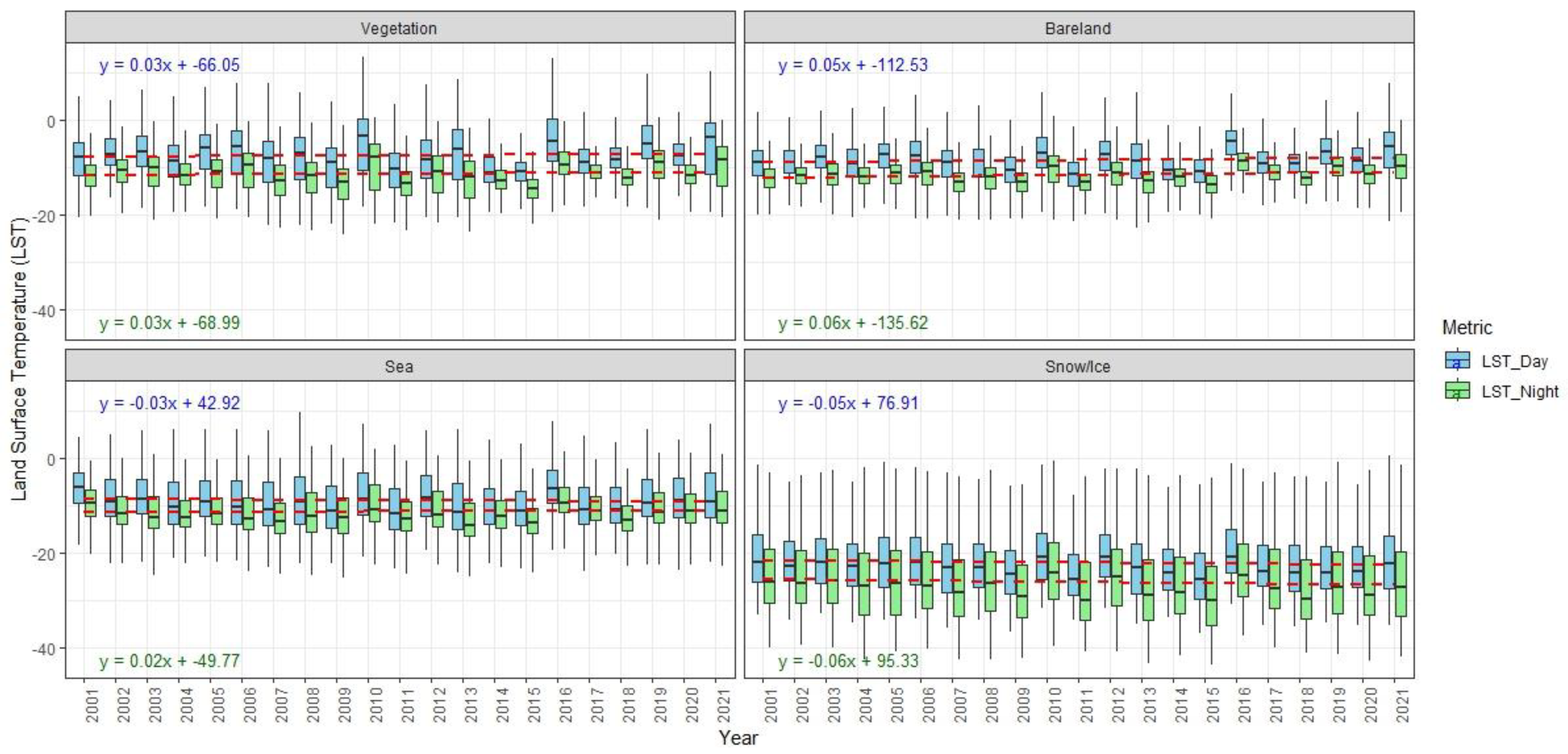Click the LST_Night legend key icon
The height and width of the screenshot is (754, 1568).
pos(1457,391)
